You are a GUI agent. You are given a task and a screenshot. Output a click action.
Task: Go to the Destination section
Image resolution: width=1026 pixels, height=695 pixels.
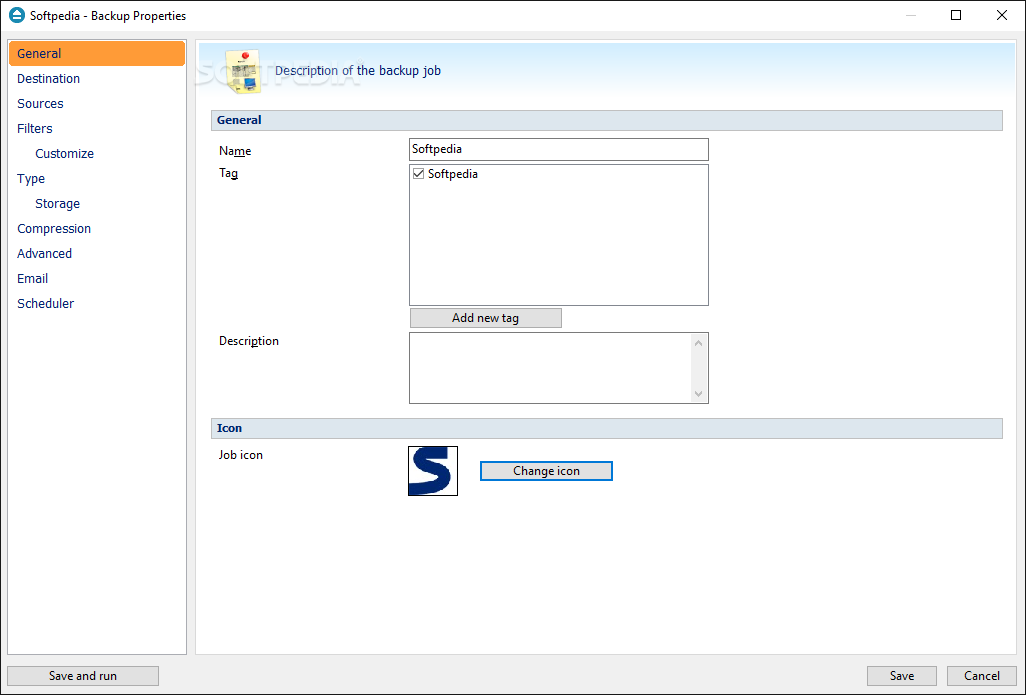pyautogui.click(x=48, y=79)
